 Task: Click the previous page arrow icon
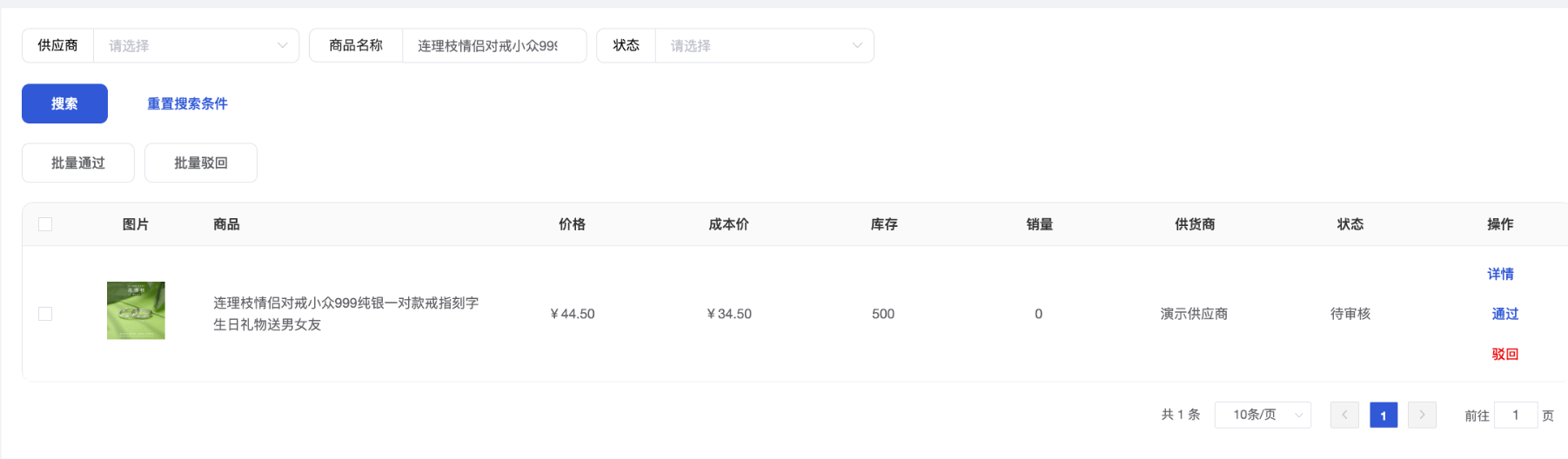click(1344, 415)
